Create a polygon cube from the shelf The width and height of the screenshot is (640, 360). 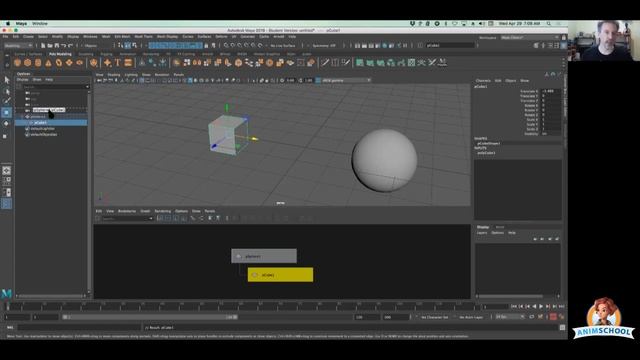[27, 63]
